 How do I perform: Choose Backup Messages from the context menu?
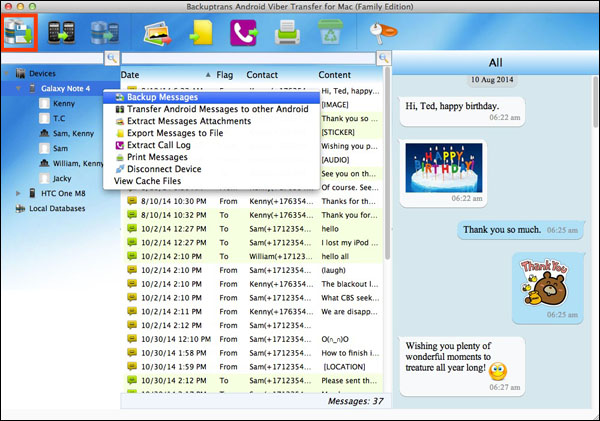coord(212,97)
